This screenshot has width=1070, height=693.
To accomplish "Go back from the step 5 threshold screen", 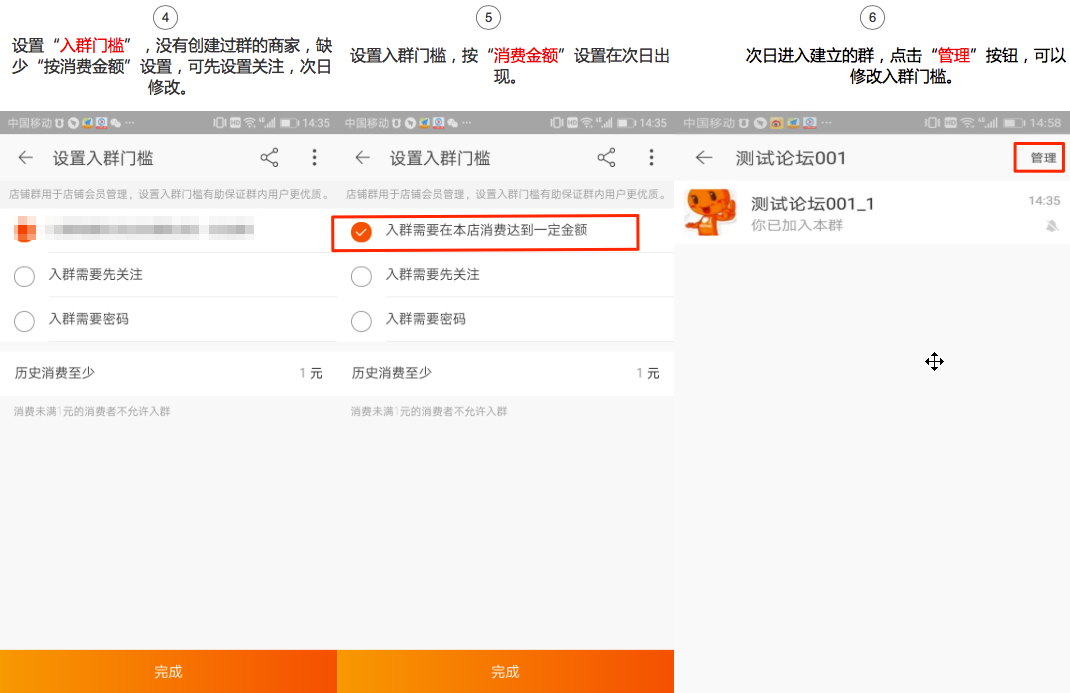I will point(362,158).
